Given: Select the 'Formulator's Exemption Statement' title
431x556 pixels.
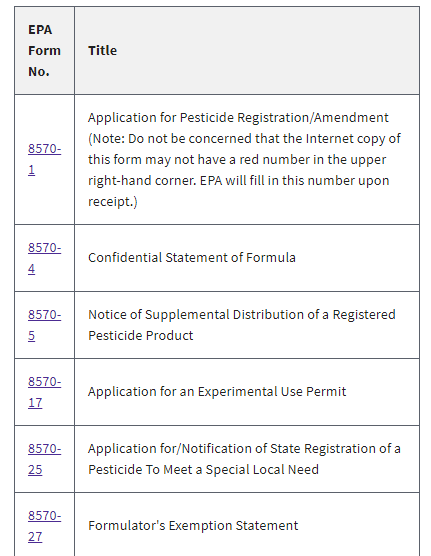Looking at the screenshot, I should tap(193, 526).
